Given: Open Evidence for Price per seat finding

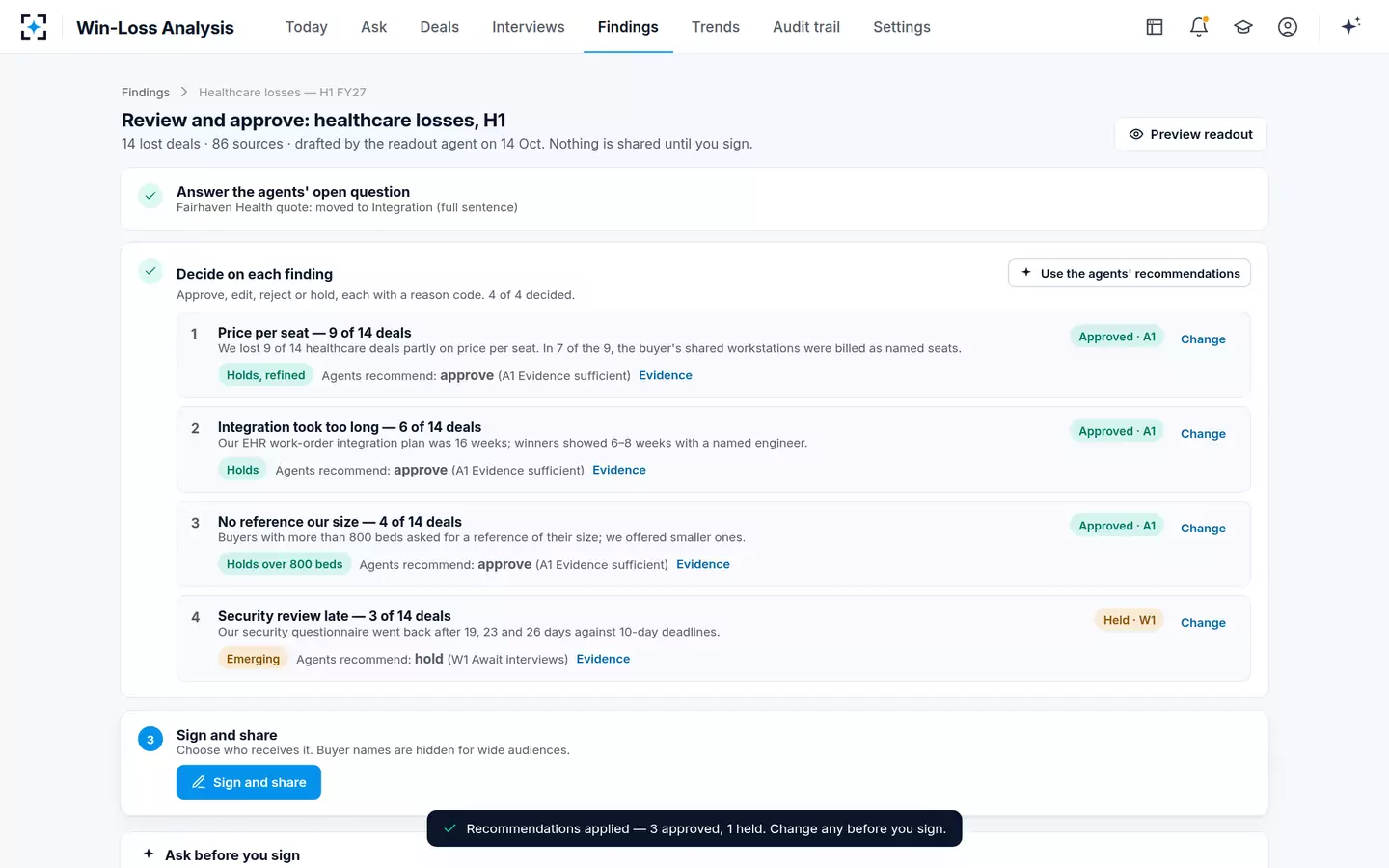Looking at the screenshot, I should (x=666, y=375).
